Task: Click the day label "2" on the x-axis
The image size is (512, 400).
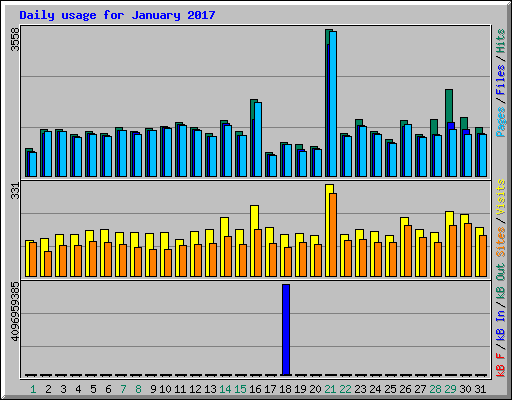Action: point(48,389)
